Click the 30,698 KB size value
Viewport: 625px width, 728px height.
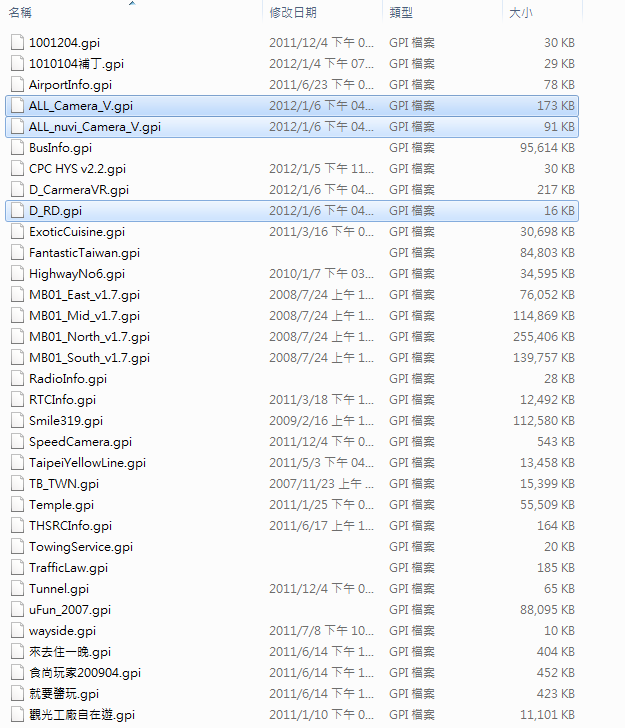[547, 232]
